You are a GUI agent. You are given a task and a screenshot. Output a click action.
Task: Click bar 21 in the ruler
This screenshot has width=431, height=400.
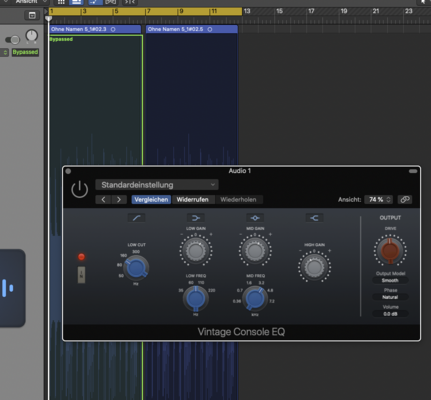coord(376,11)
